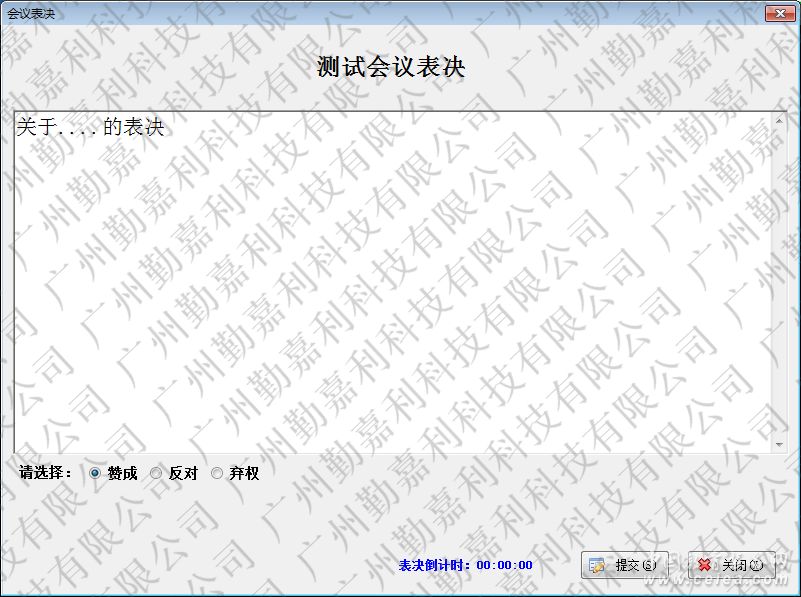Click the scrollbar down arrow in text area
This screenshot has height=597, width=801.
tap(779, 443)
